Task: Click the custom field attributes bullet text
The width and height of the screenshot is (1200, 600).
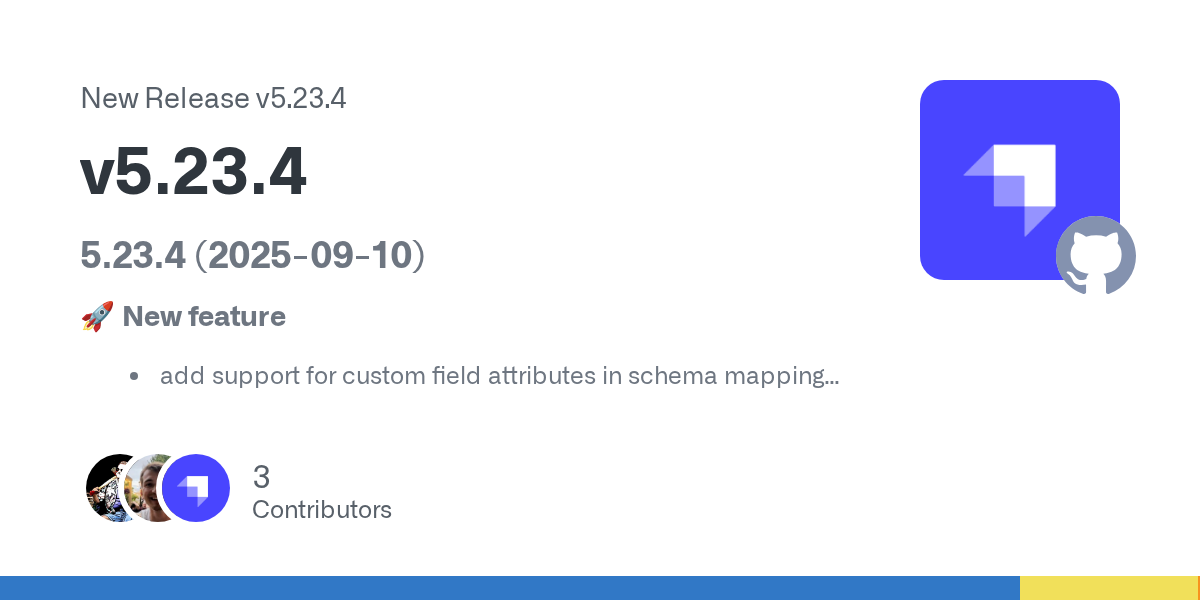Action: click(x=490, y=377)
